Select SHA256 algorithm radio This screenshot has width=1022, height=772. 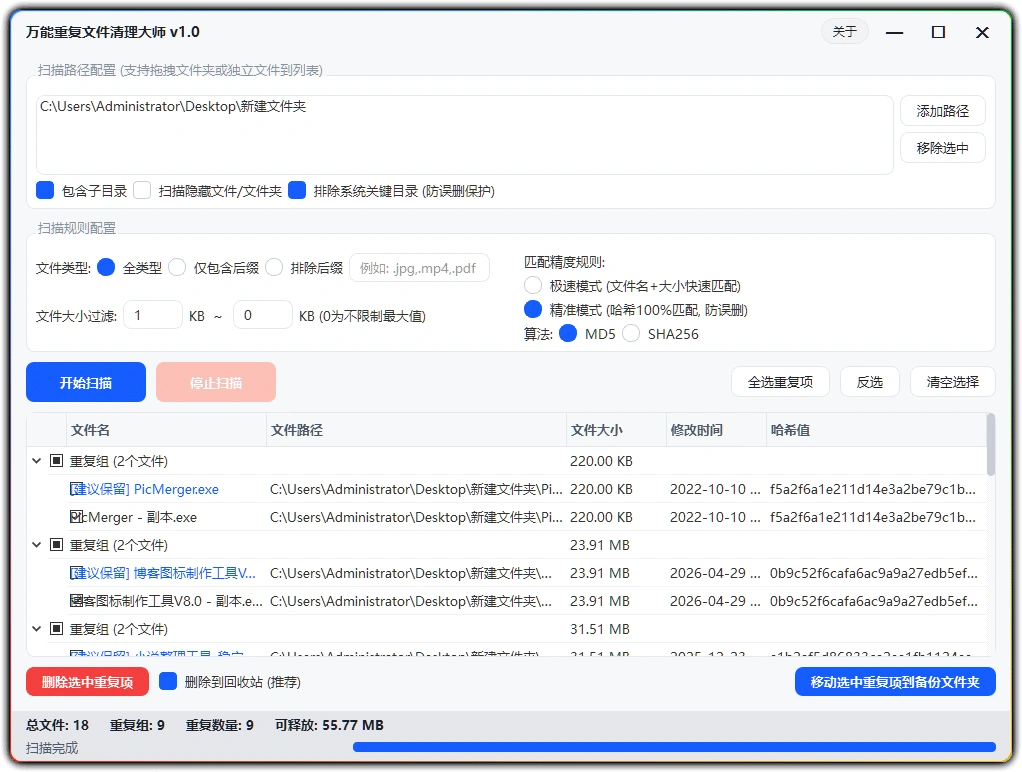[x=631, y=333]
